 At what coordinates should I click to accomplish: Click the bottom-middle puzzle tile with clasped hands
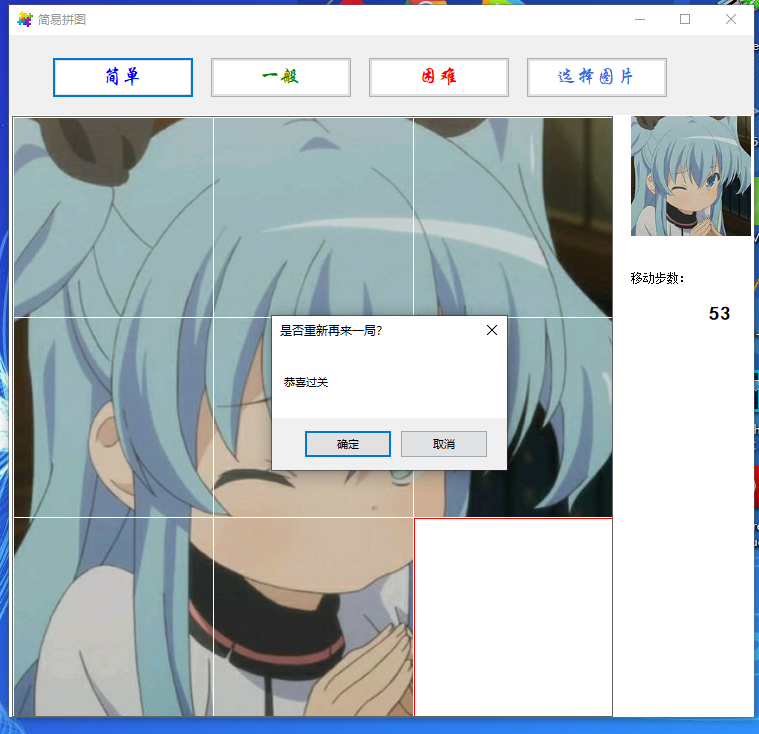pos(313,617)
